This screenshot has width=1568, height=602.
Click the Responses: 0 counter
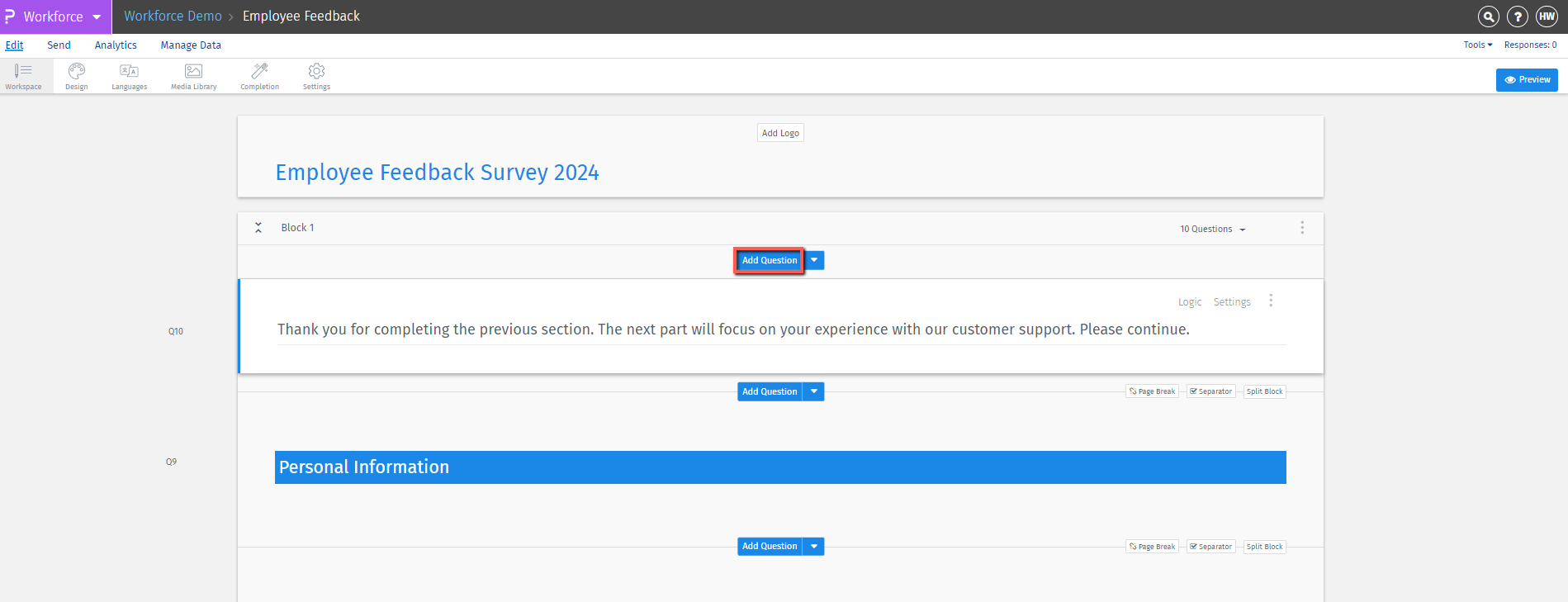tap(1530, 45)
